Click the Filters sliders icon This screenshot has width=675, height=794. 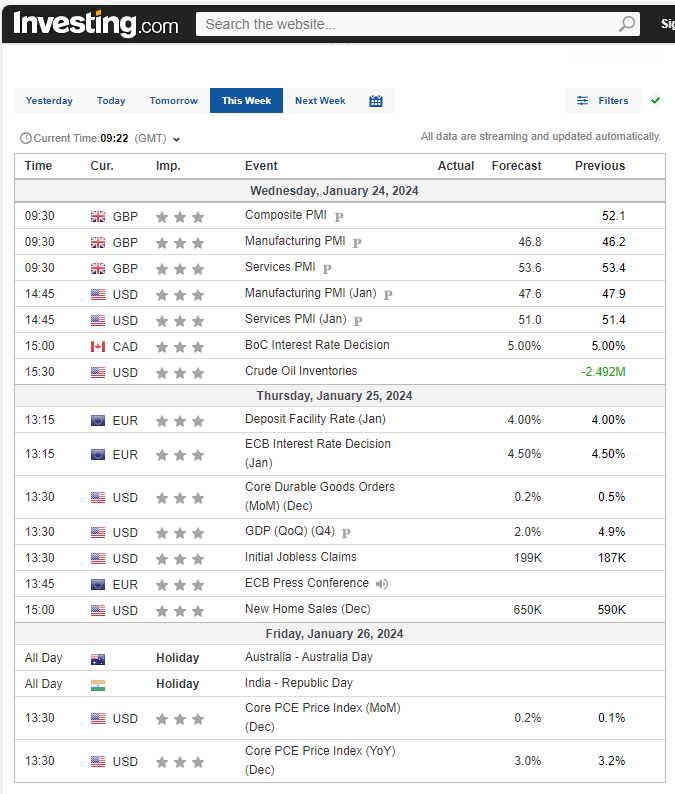pos(582,101)
